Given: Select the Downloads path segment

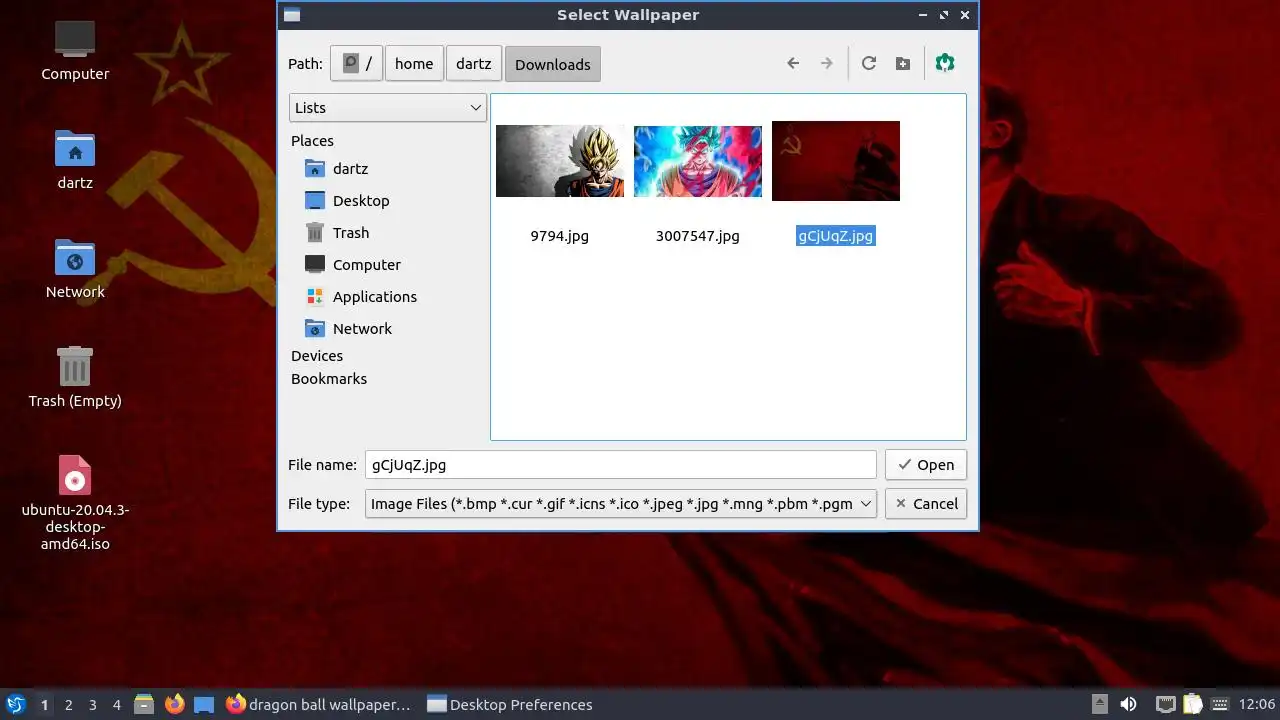Looking at the screenshot, I should pos(553,64).
